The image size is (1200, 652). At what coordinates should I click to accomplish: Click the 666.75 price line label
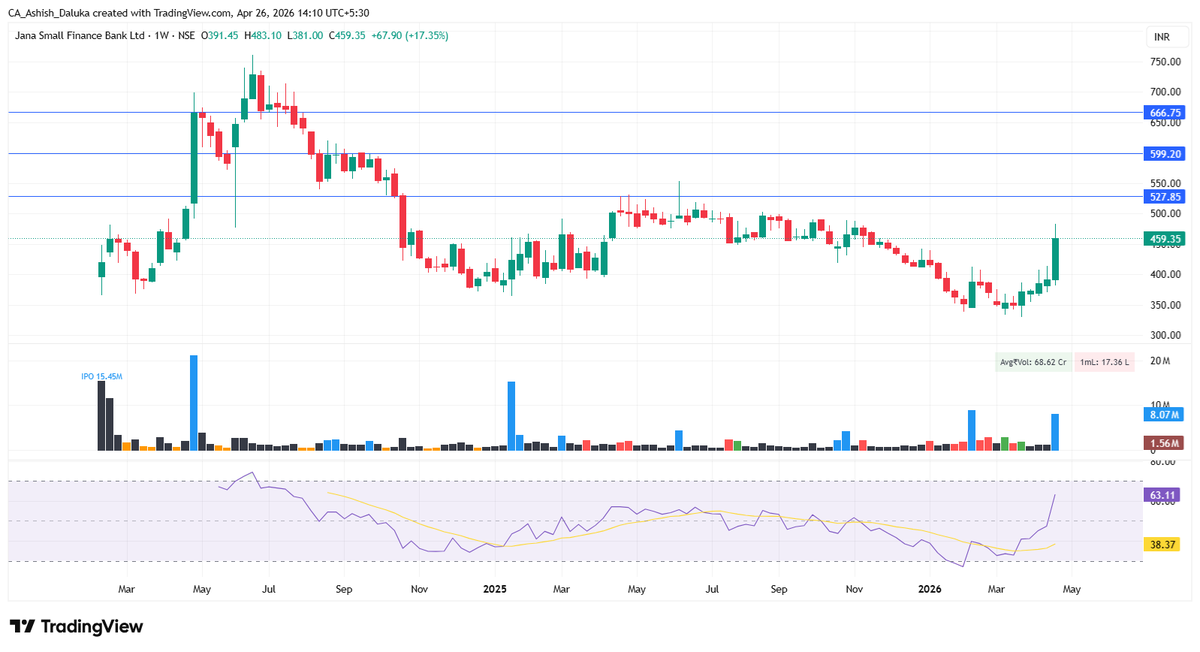coord(1164,113)
